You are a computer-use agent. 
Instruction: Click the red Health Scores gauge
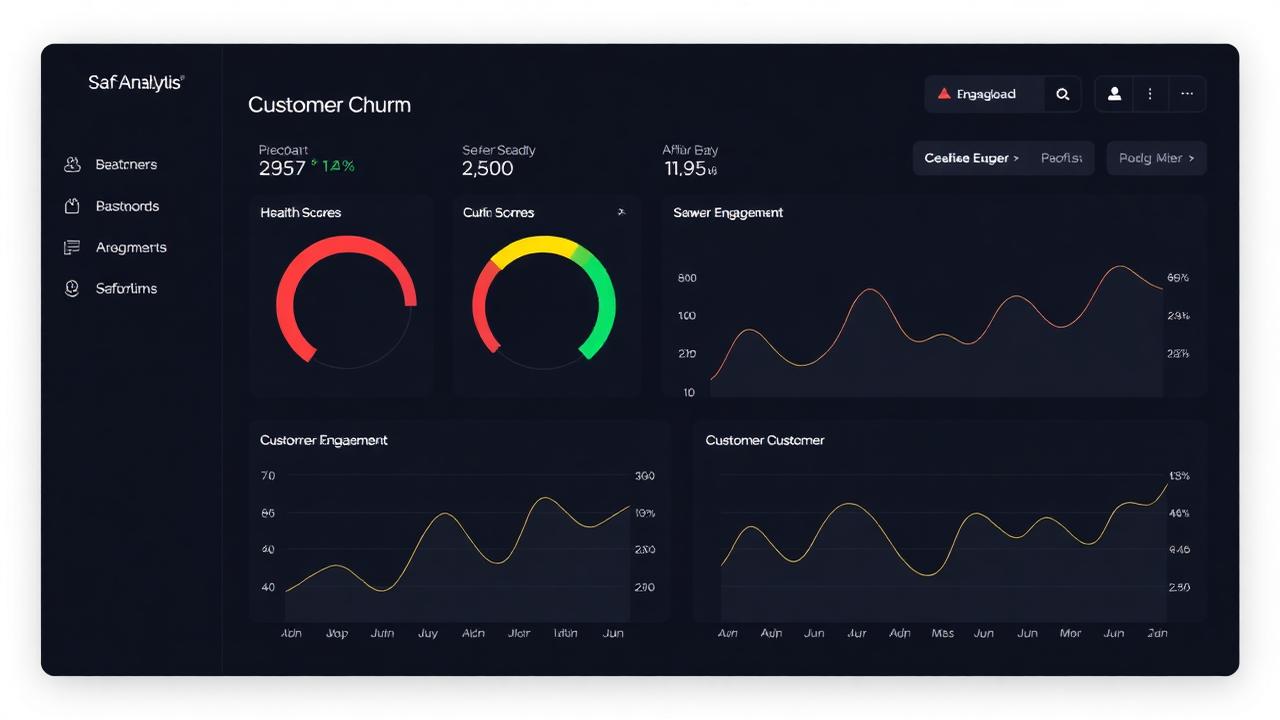[x=346, y=299]
